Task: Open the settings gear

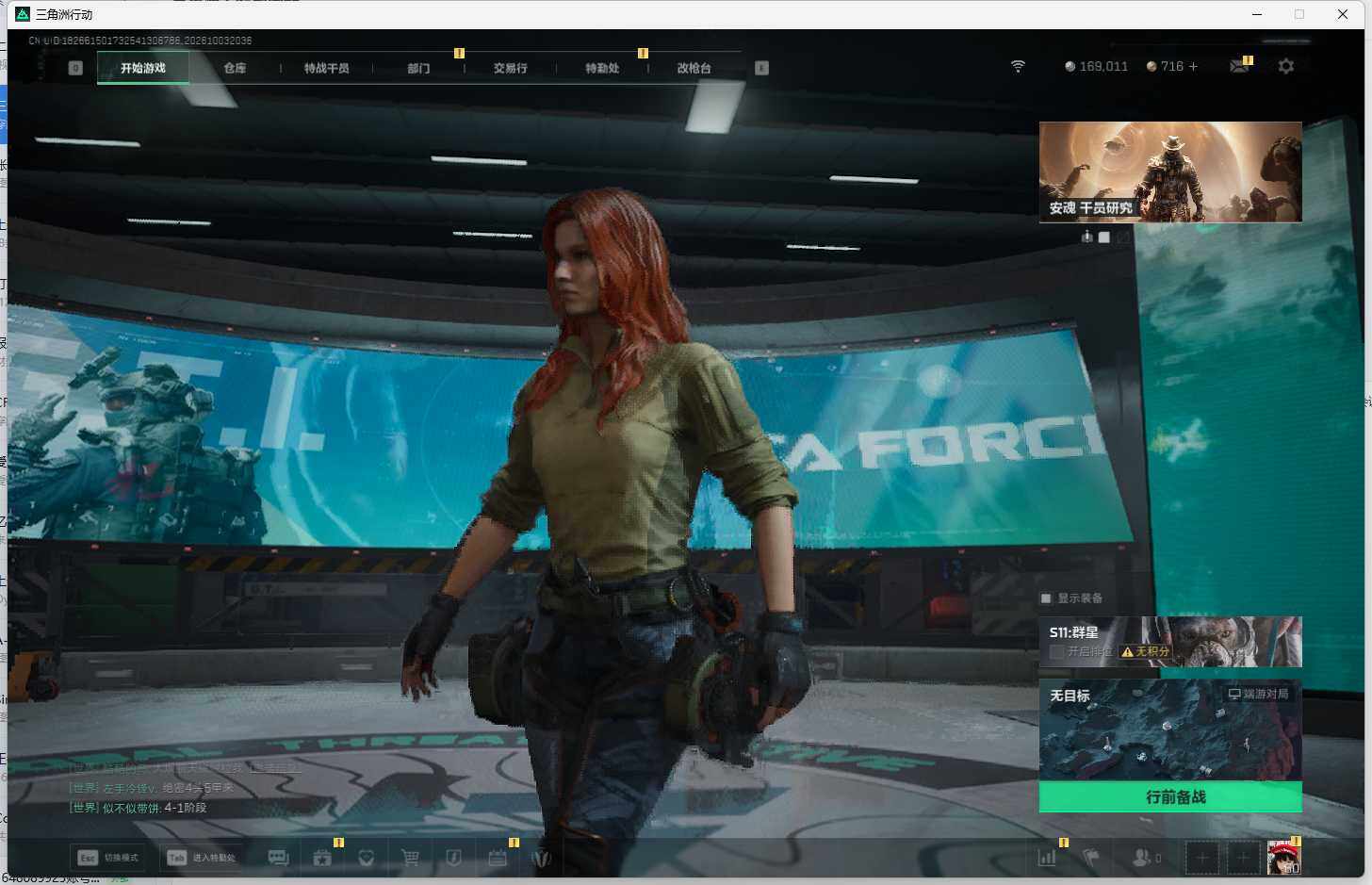Action: click(1286, 66)
